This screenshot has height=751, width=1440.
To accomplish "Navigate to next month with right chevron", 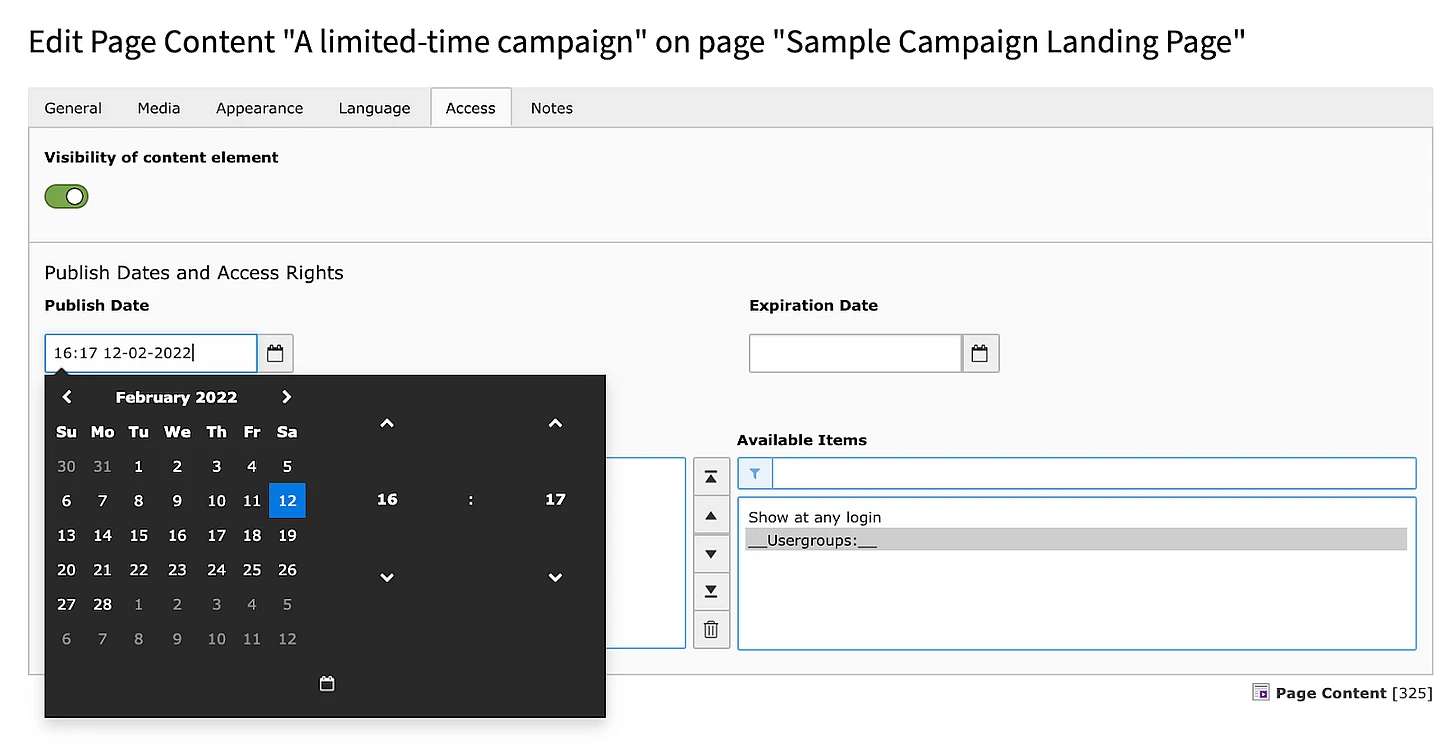I will pos(286,396).
